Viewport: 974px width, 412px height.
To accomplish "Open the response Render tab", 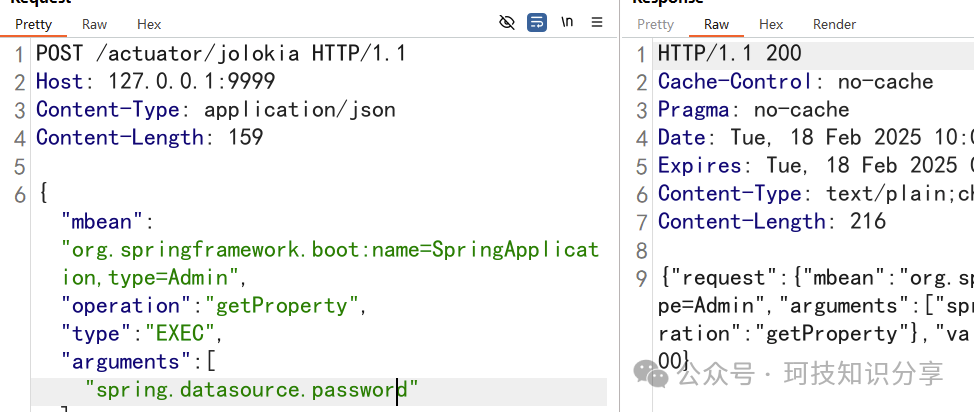I will (834, 24).
